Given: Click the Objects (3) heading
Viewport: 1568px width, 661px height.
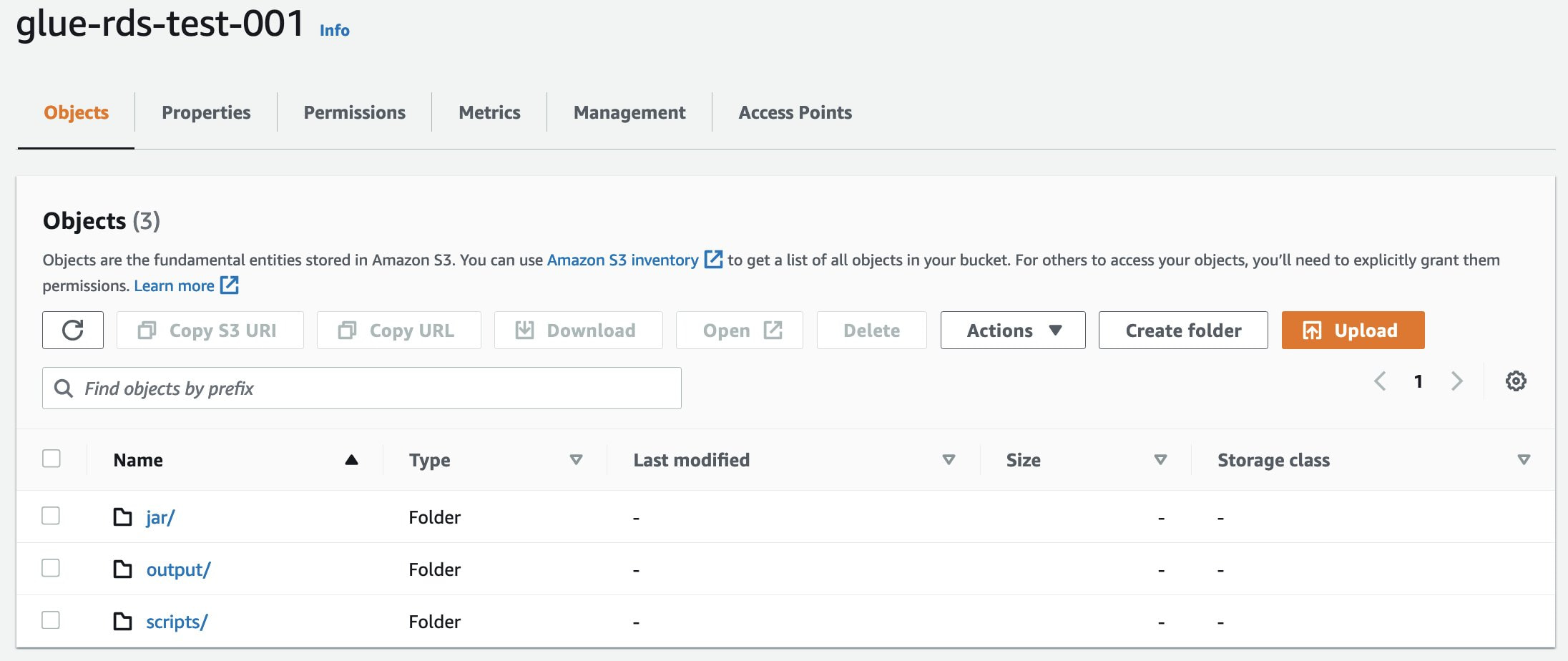Looking at the screenshot, I should point(102,221).
